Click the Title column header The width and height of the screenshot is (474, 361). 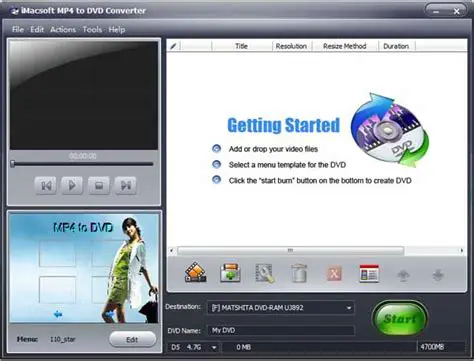click(242, 46)
